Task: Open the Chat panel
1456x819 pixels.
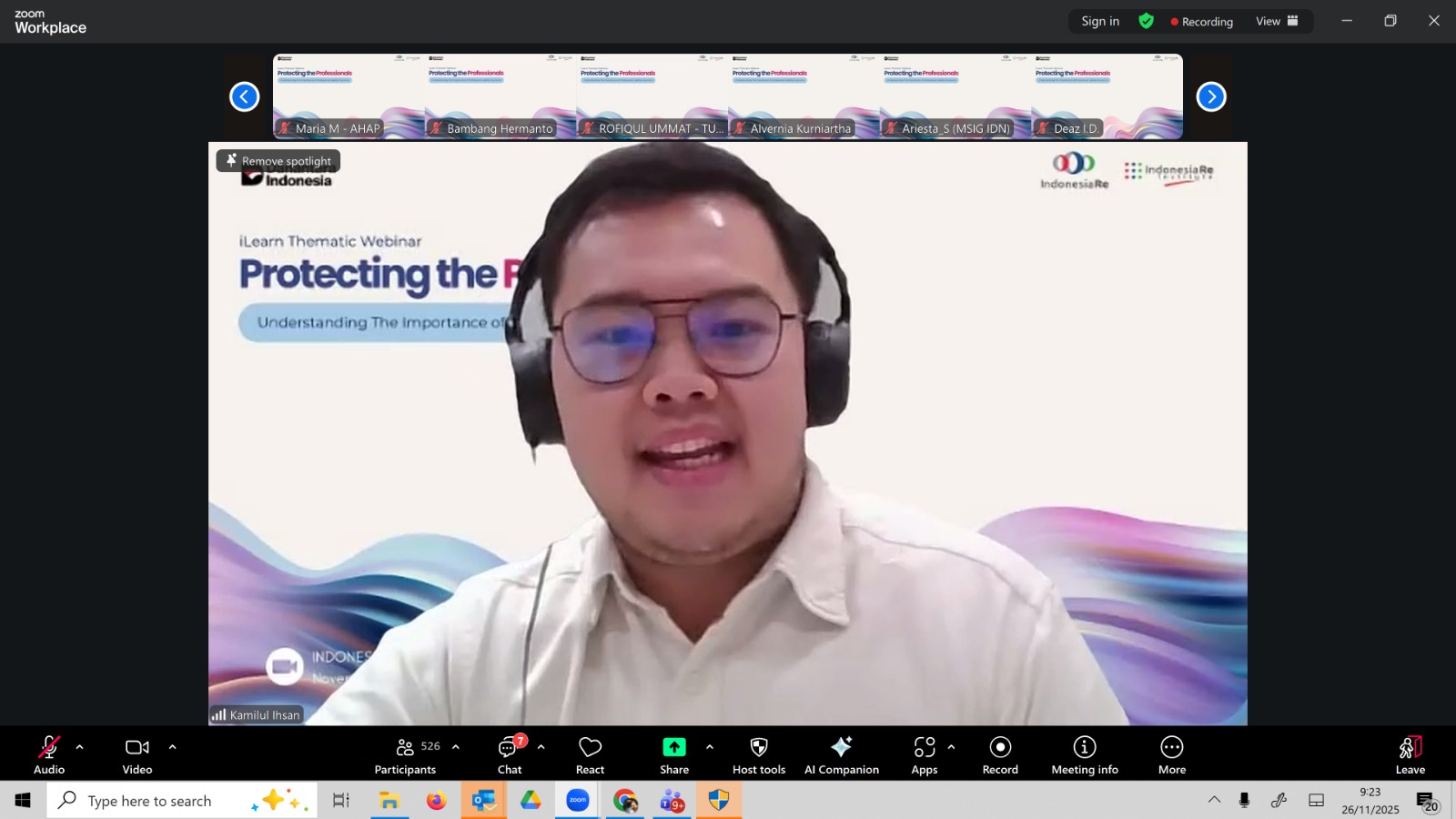Action: 510,755
